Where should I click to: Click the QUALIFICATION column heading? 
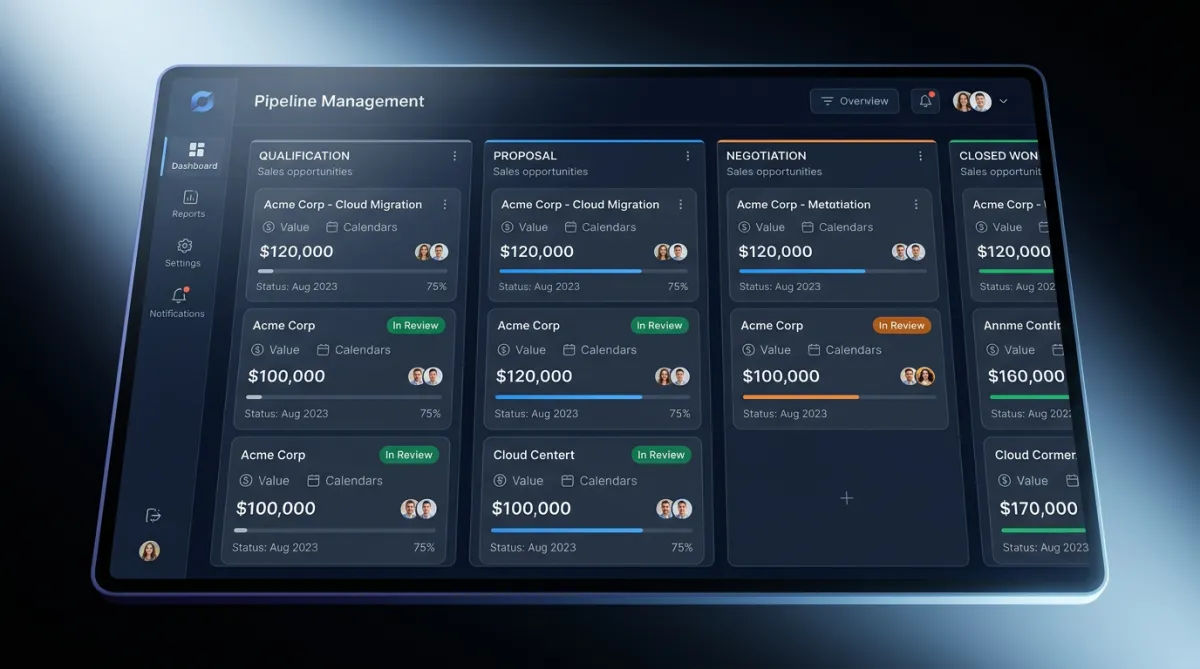click(x=304, y=156)
